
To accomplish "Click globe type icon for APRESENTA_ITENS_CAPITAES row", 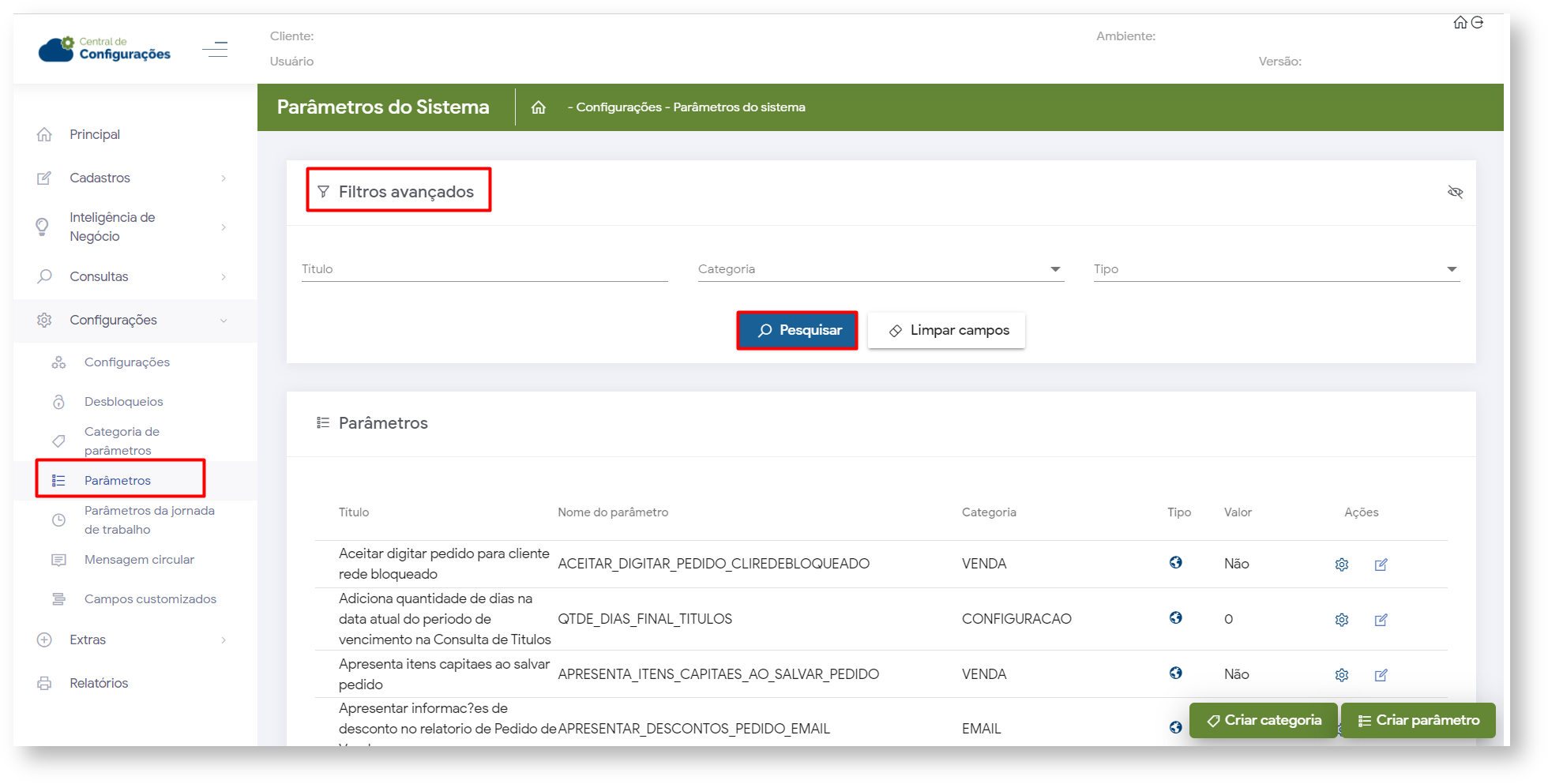I will (1176, 673).
